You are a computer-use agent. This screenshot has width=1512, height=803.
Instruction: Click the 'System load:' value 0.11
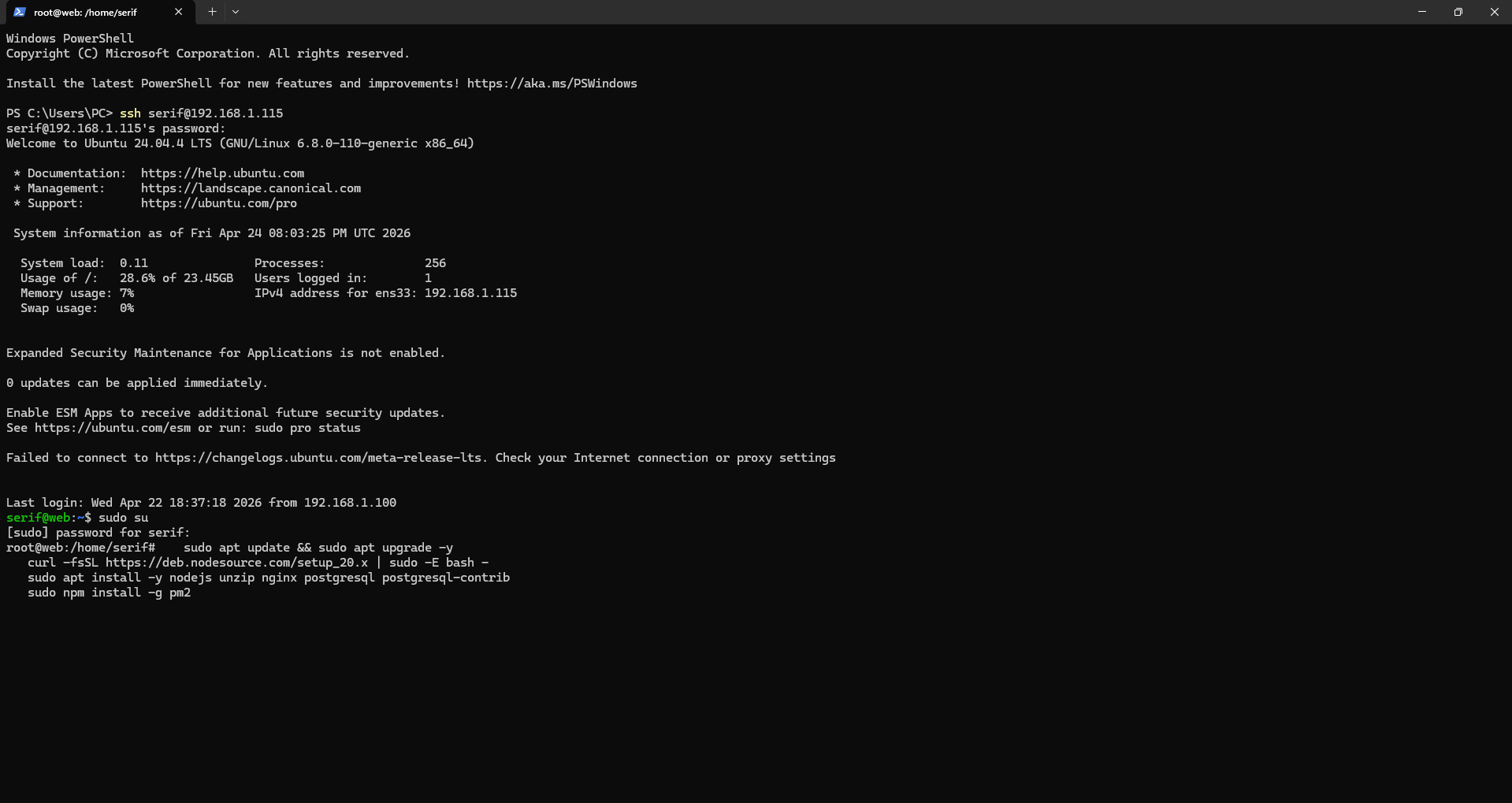(x=134, y=263)
